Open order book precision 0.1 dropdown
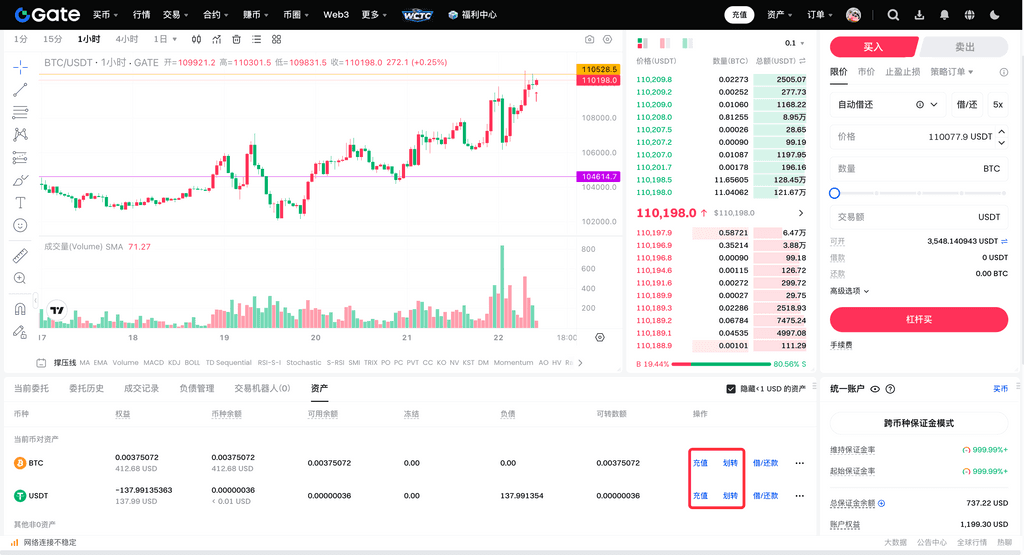Image resolution: width=1024 pixels, height=555 pixels. pyautogui.click(x=796, y=43)
